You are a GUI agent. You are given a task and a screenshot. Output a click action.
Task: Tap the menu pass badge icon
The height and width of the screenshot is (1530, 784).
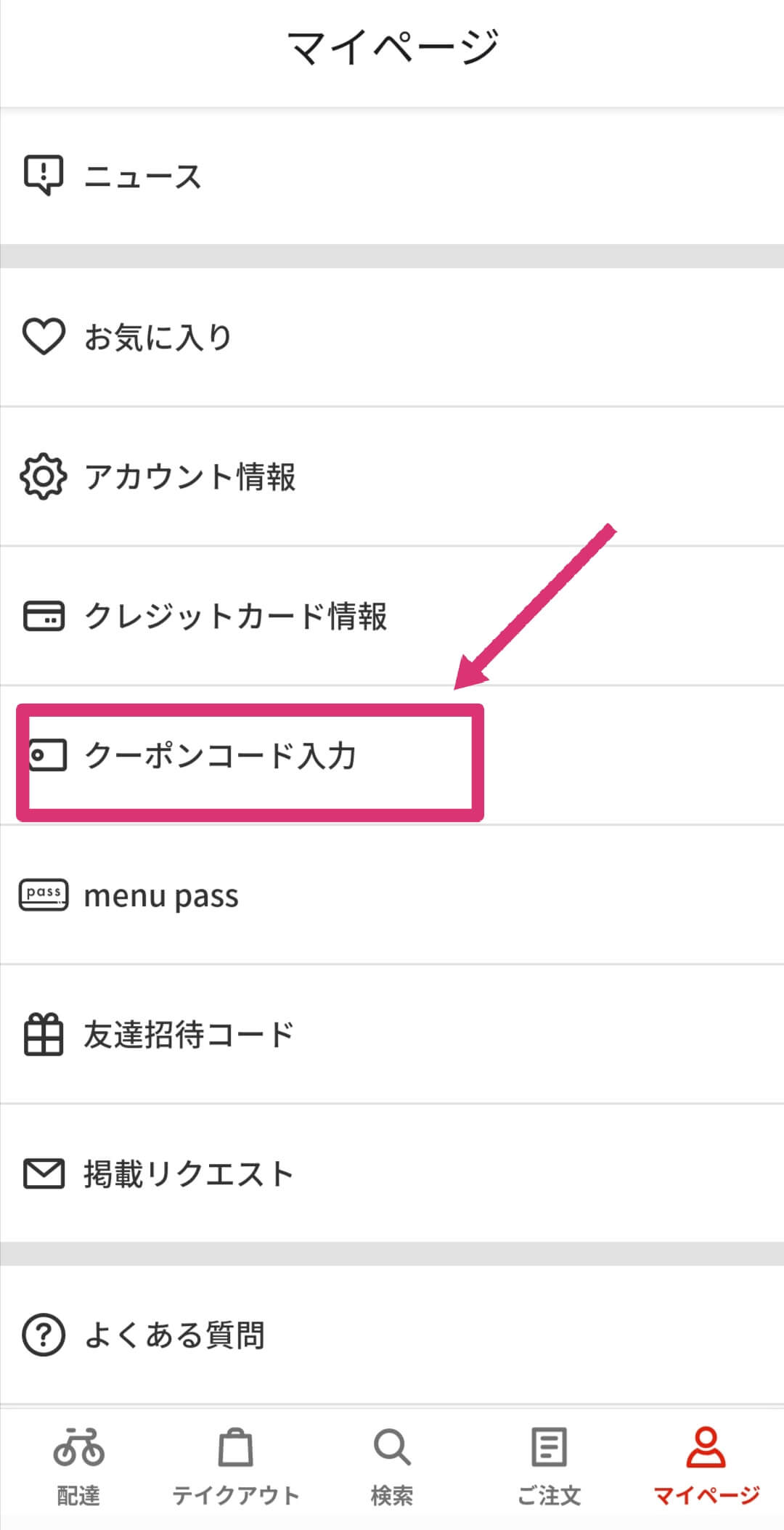[44, 895]
